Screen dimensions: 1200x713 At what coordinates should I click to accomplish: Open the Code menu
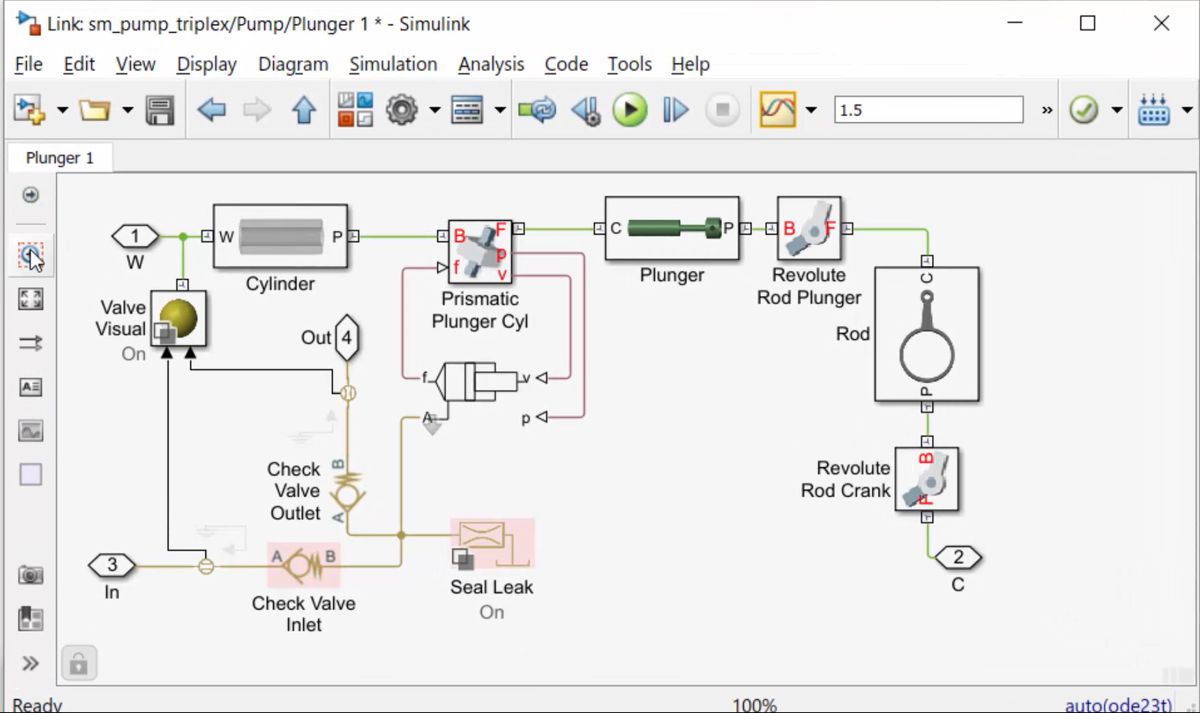[x=566, y=64]
